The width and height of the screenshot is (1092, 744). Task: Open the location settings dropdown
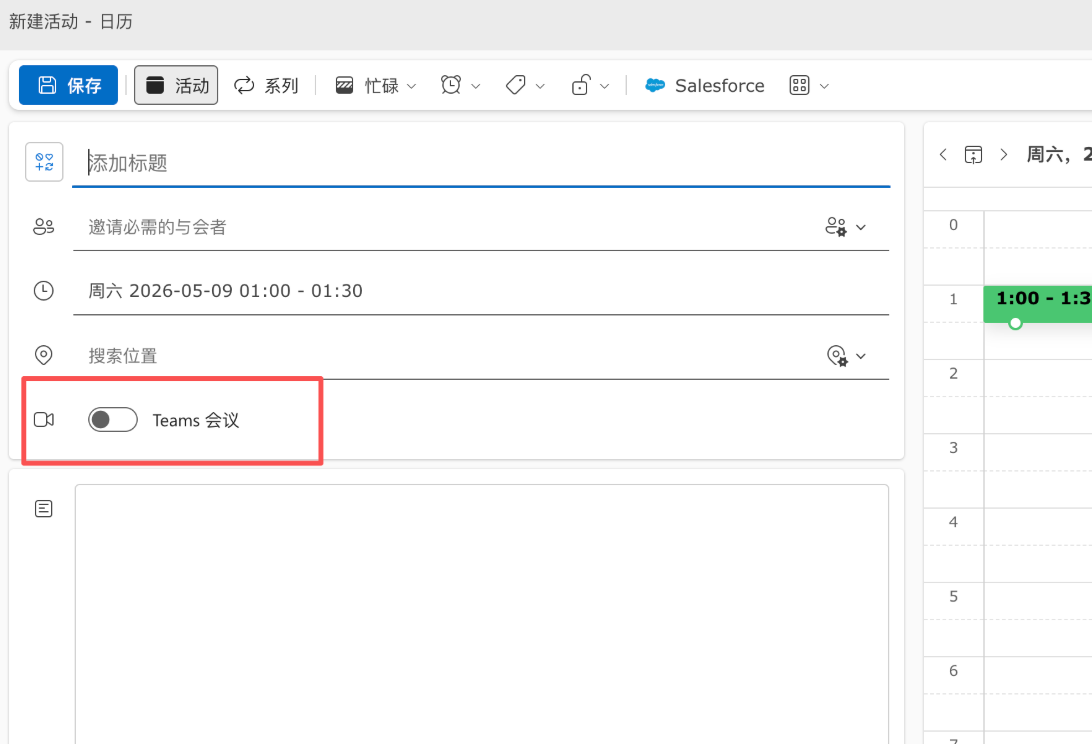846,356
